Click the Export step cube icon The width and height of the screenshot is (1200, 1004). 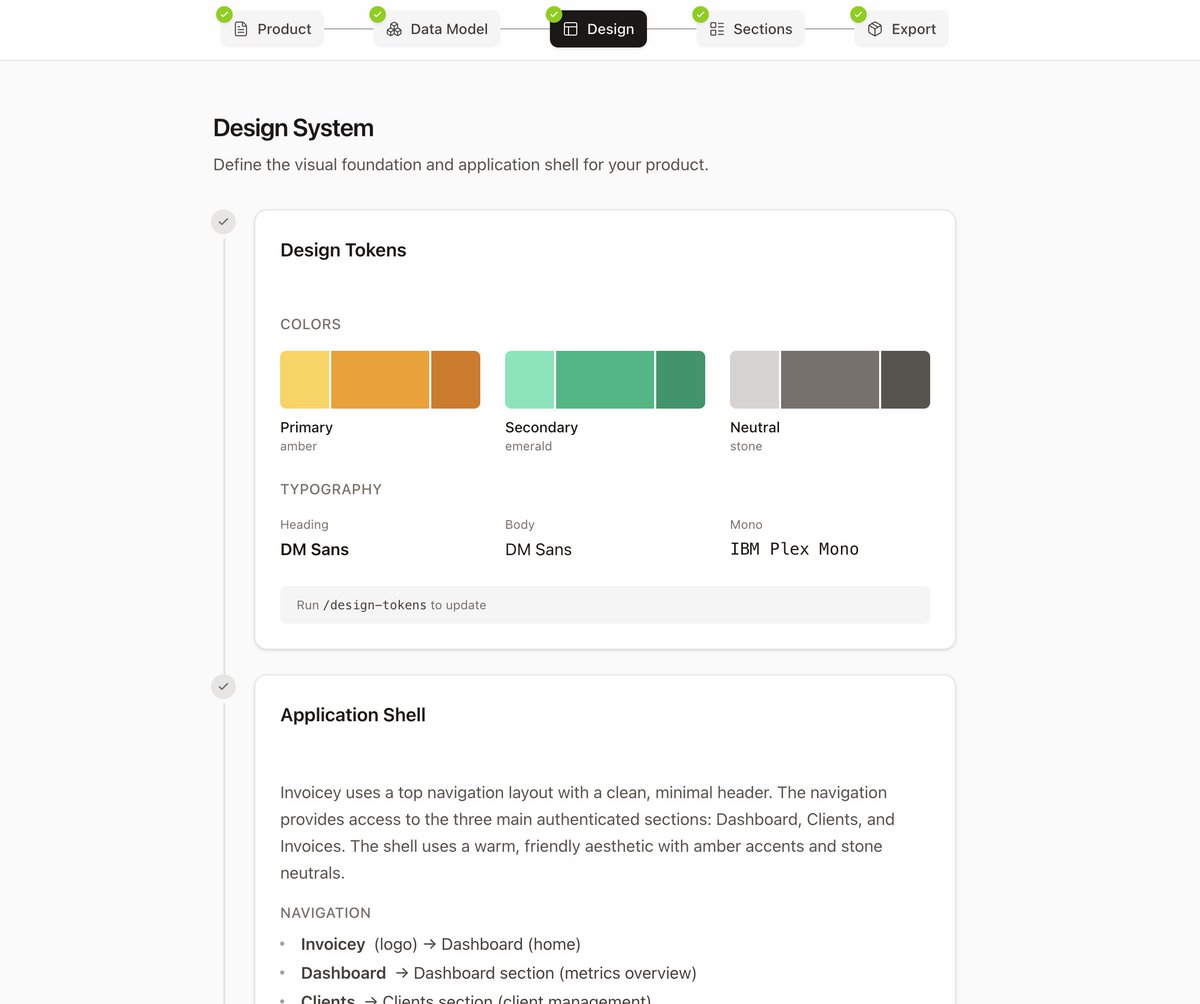872,29
